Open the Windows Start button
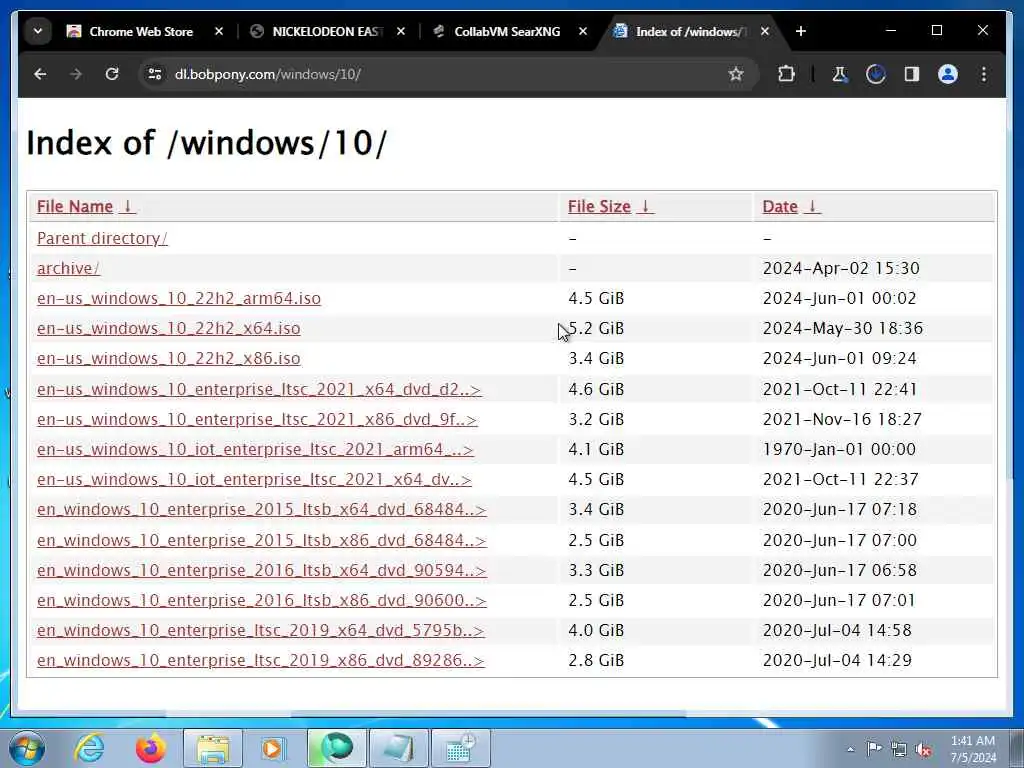This screenshot has width=1024, height=768. point(27,748)
